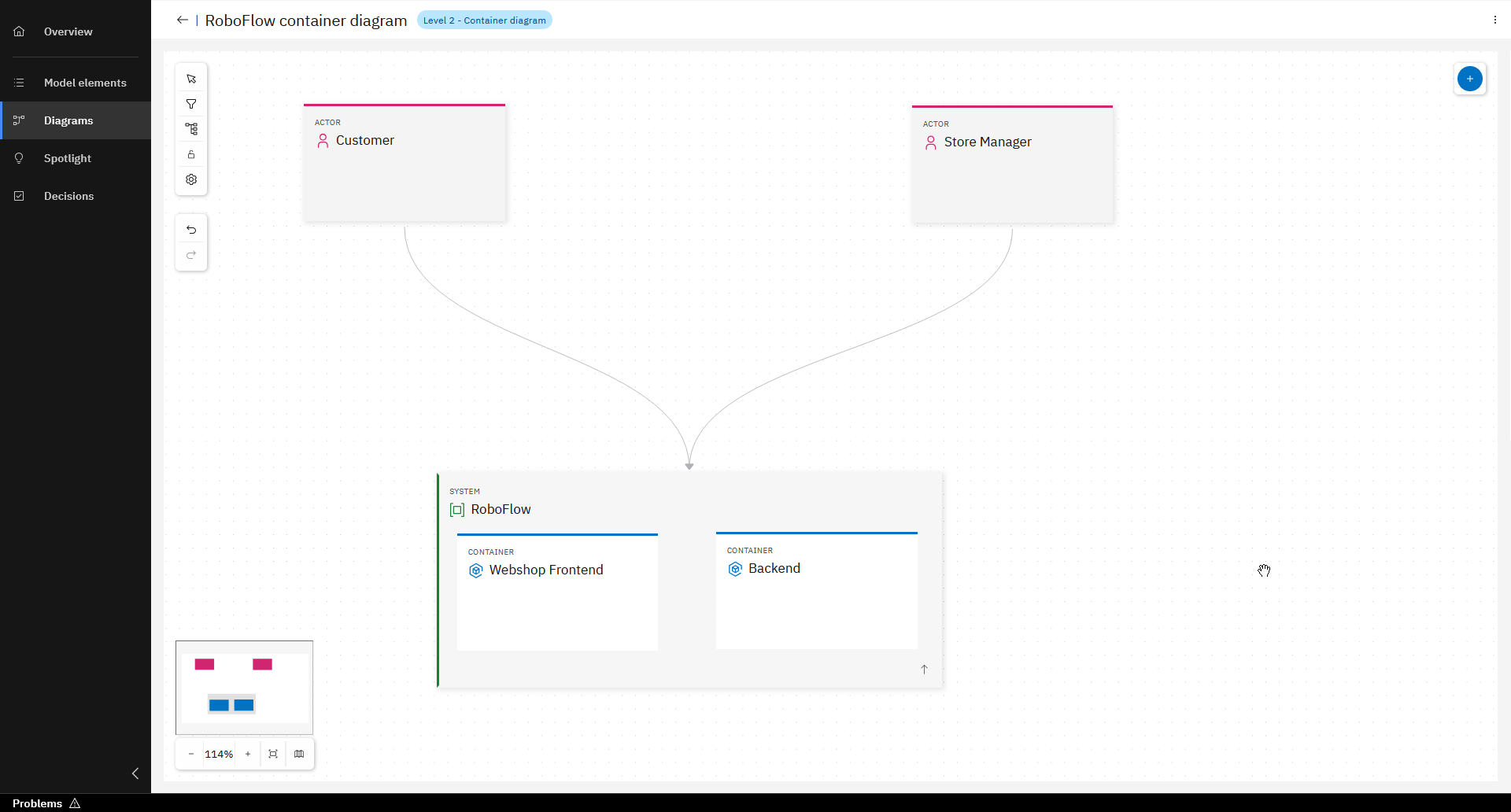
Task: Click the lock tool in the toolbar
Action: (x=191, y=154)
